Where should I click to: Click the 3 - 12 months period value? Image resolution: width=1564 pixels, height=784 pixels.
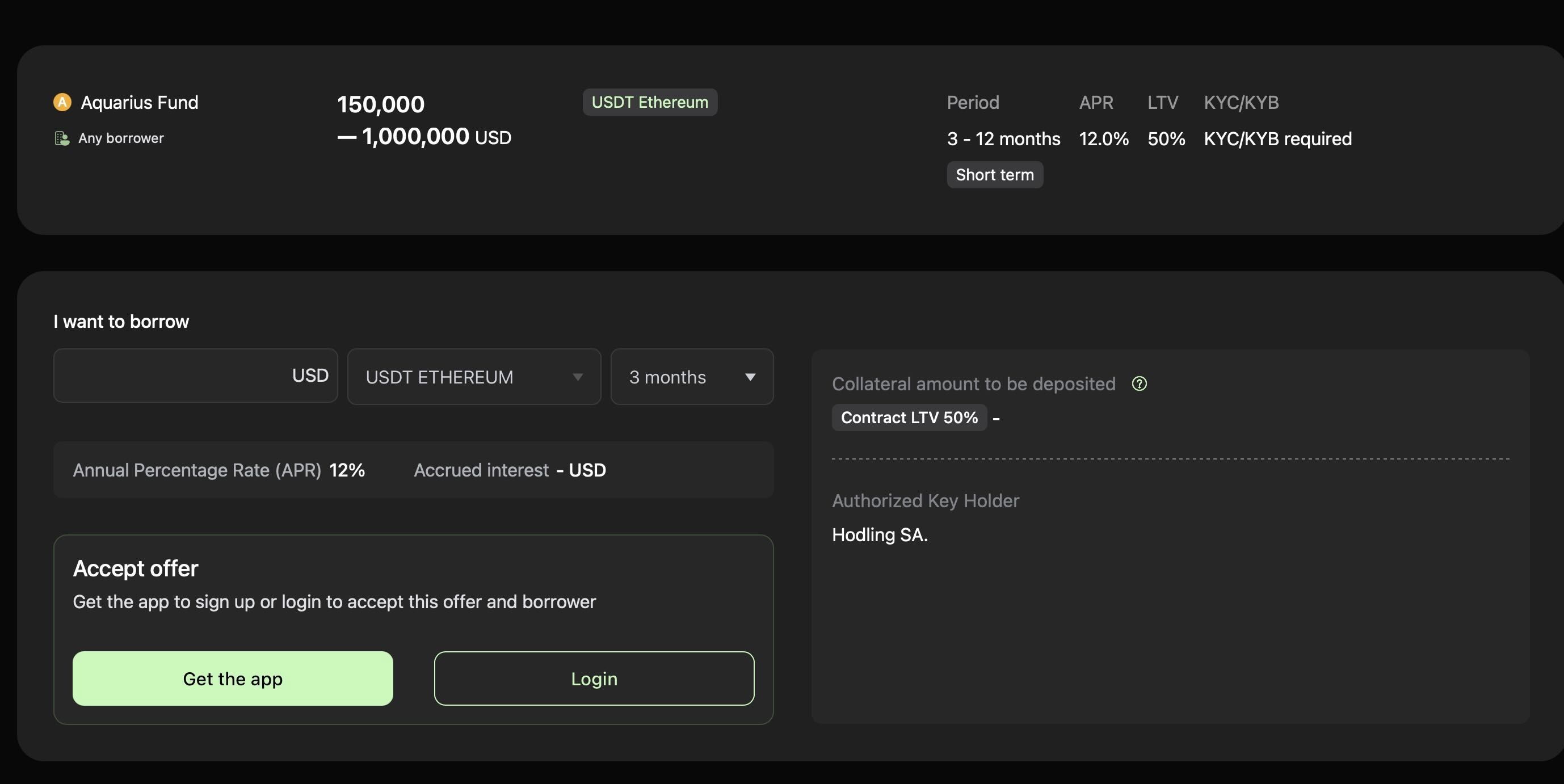pyautogui.click(x=1003, y=139)
